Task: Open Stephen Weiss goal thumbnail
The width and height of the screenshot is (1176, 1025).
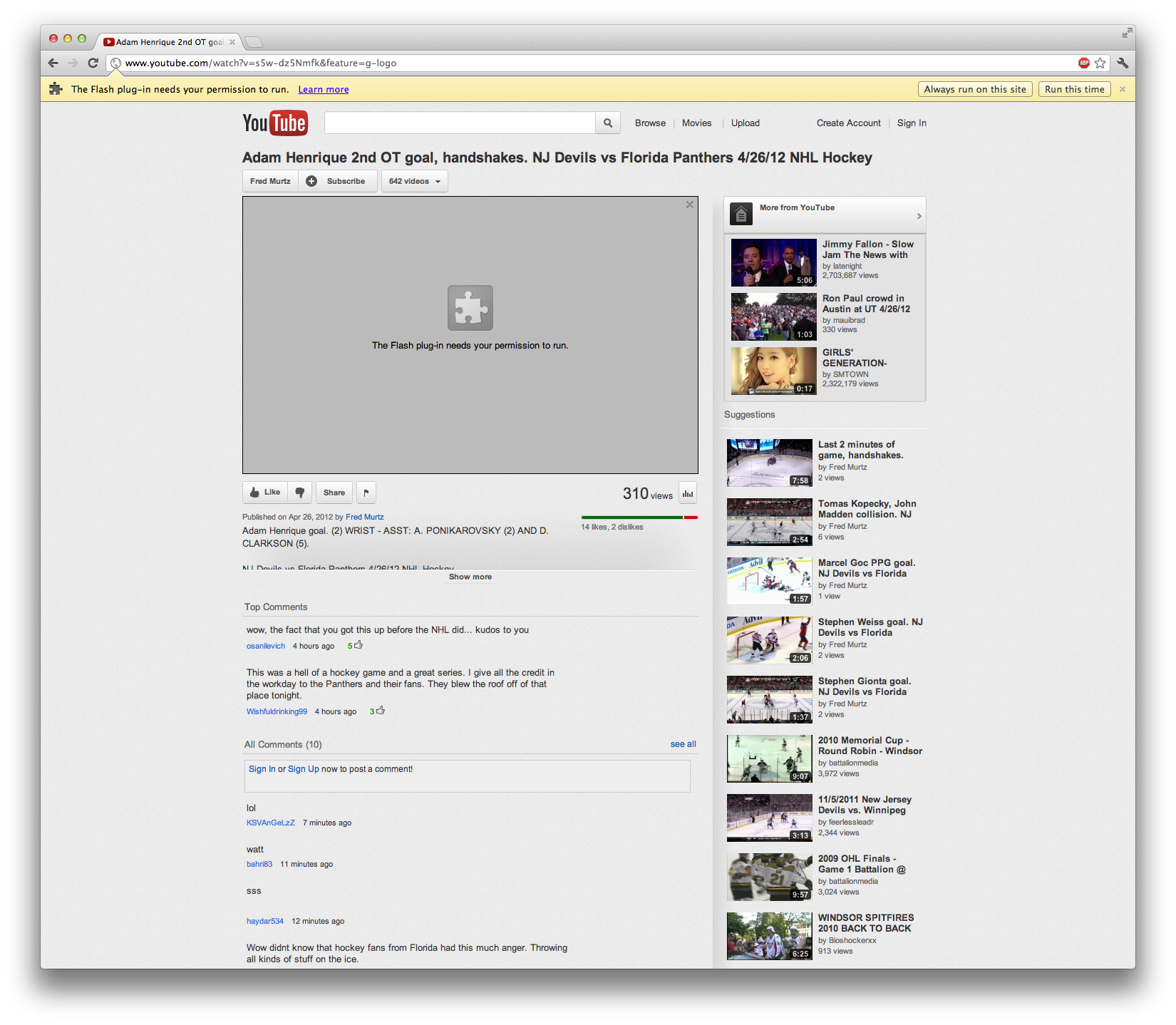Action: pos(770,640)
